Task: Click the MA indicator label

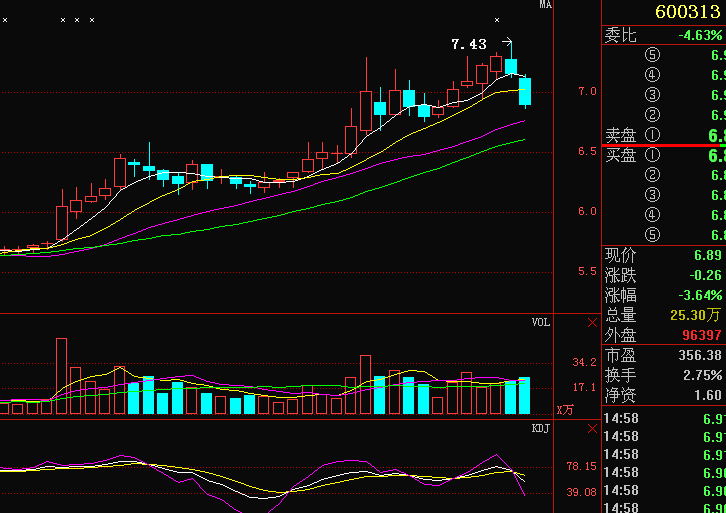Action: click(545, 5)
